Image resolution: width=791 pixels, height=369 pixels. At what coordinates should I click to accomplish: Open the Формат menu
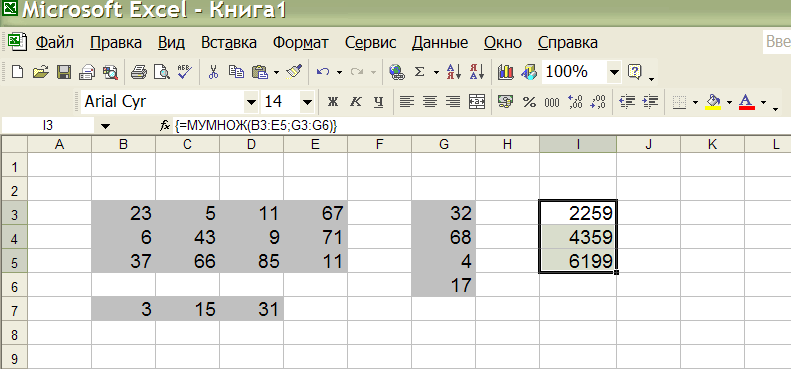pyautogui.click(x=301, y=42)
